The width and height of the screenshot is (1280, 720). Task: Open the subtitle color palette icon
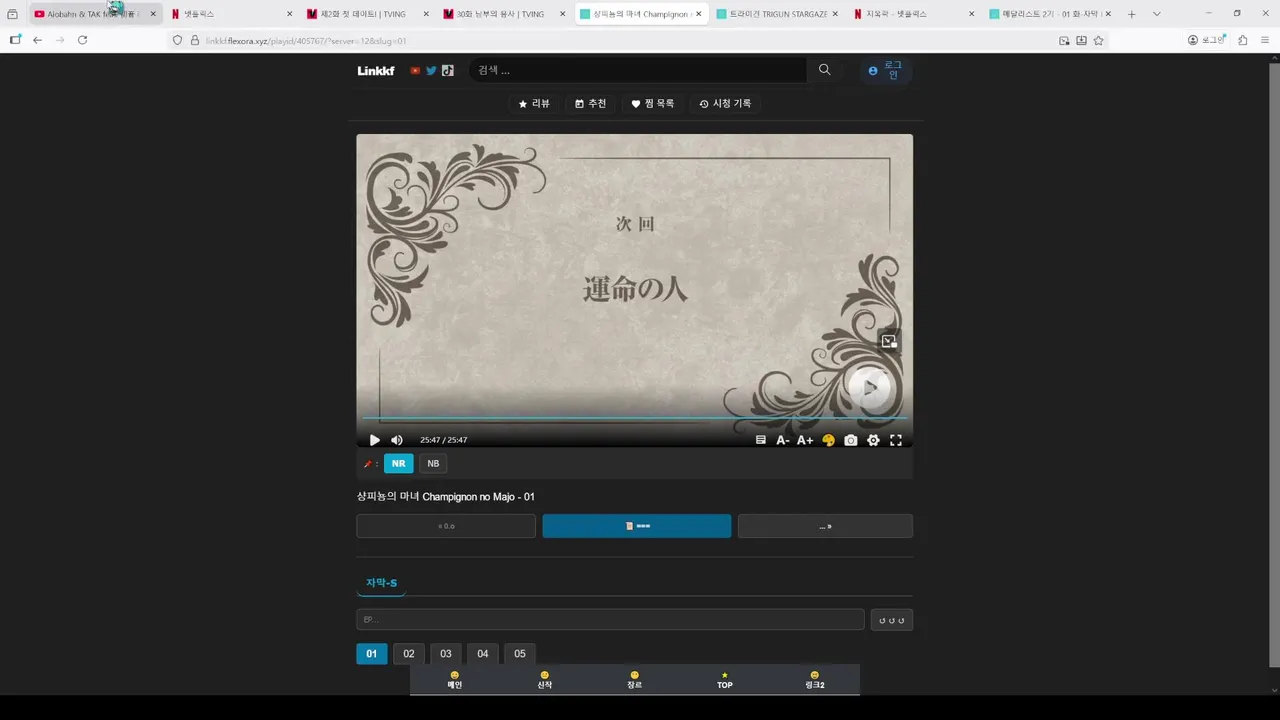click(828, 440)
